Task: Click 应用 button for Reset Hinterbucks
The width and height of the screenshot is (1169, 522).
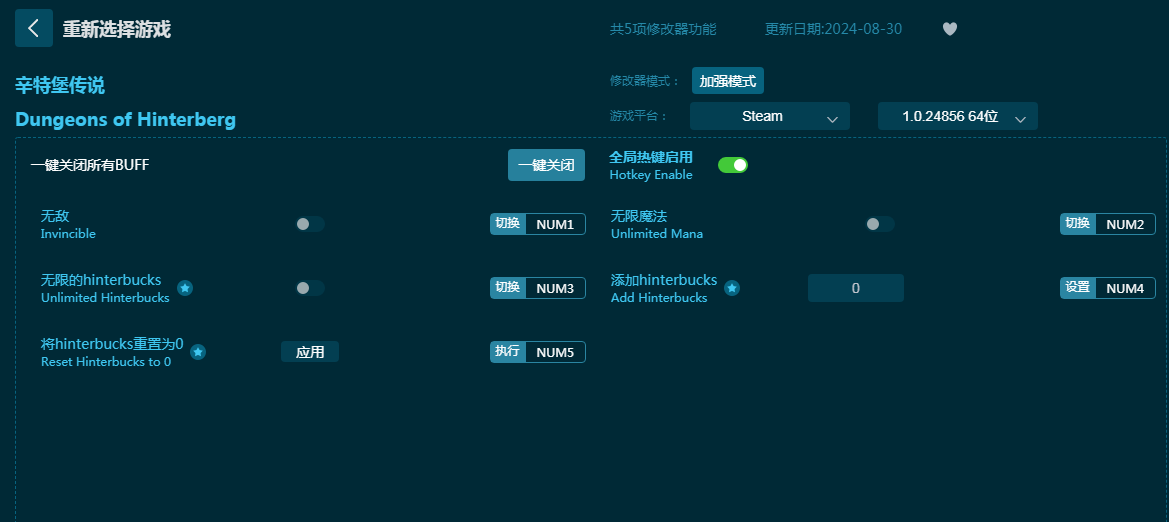Action: 310,352
